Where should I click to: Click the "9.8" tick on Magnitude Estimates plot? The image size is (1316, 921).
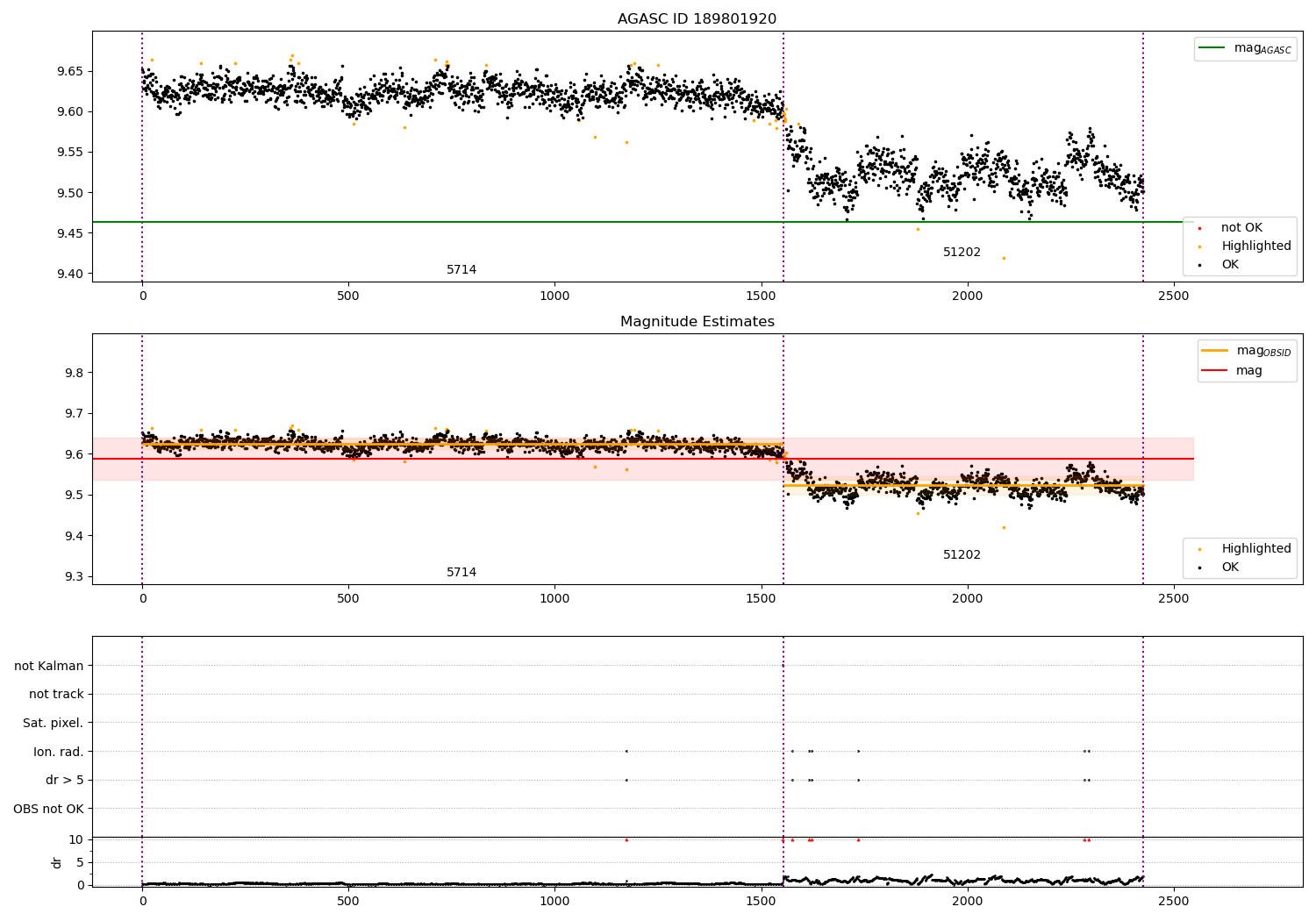(x=74, y=374)
